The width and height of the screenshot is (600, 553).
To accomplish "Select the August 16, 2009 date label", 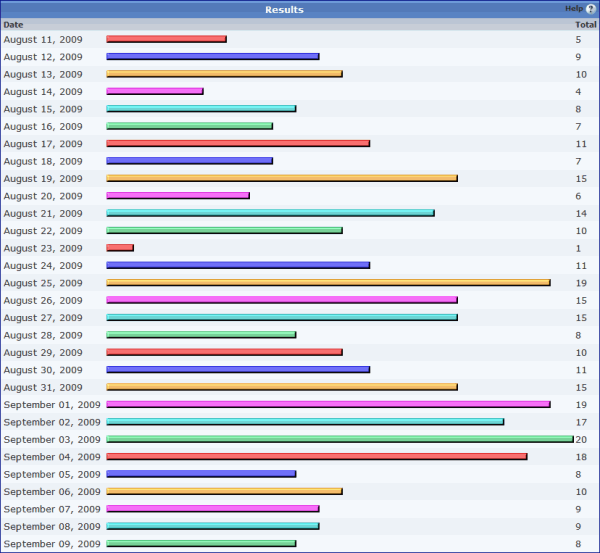I will pos(43,127).
